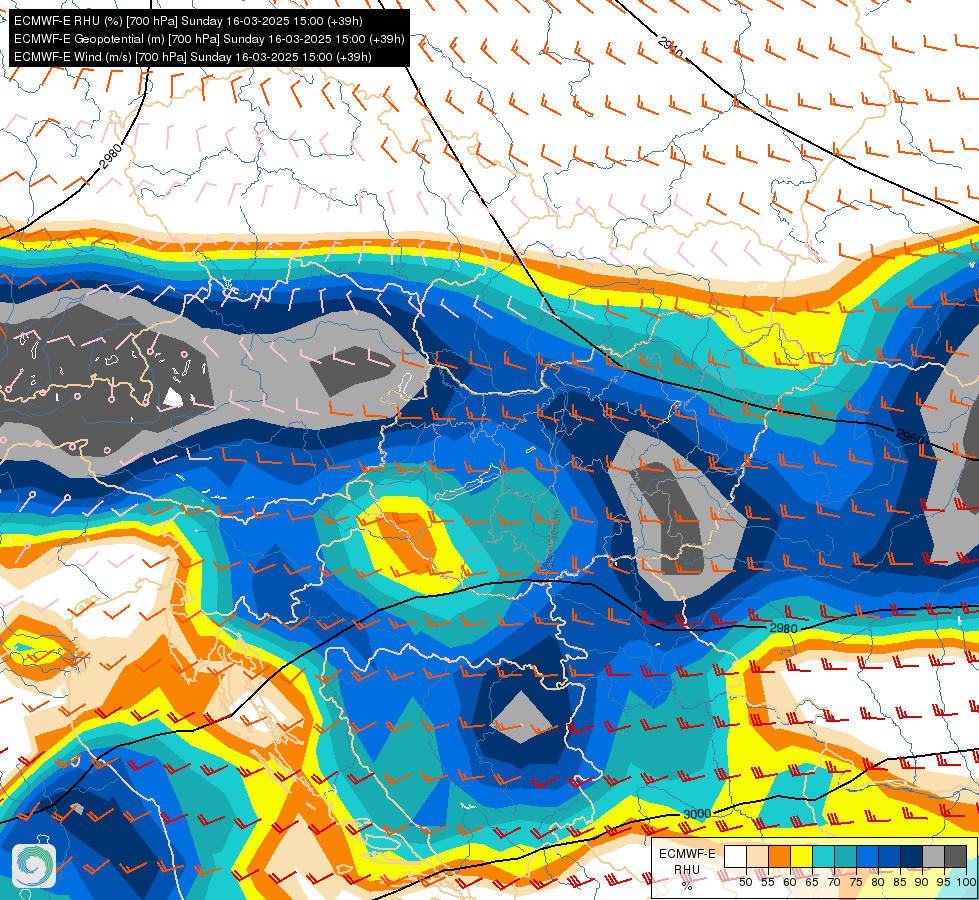
Task: Select the dark grey 95-100% legend swatch
Action: pyautogui.click(x=955, y=856)
